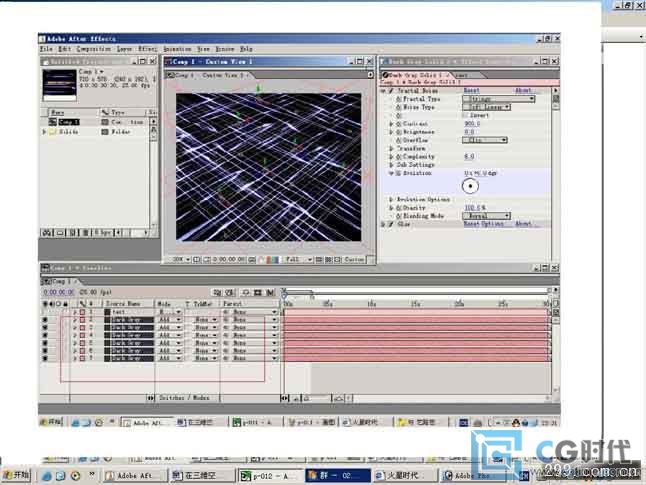Click About link for Fractal Noise
This screenshot has height=485, width=646.
click(523, 91)
